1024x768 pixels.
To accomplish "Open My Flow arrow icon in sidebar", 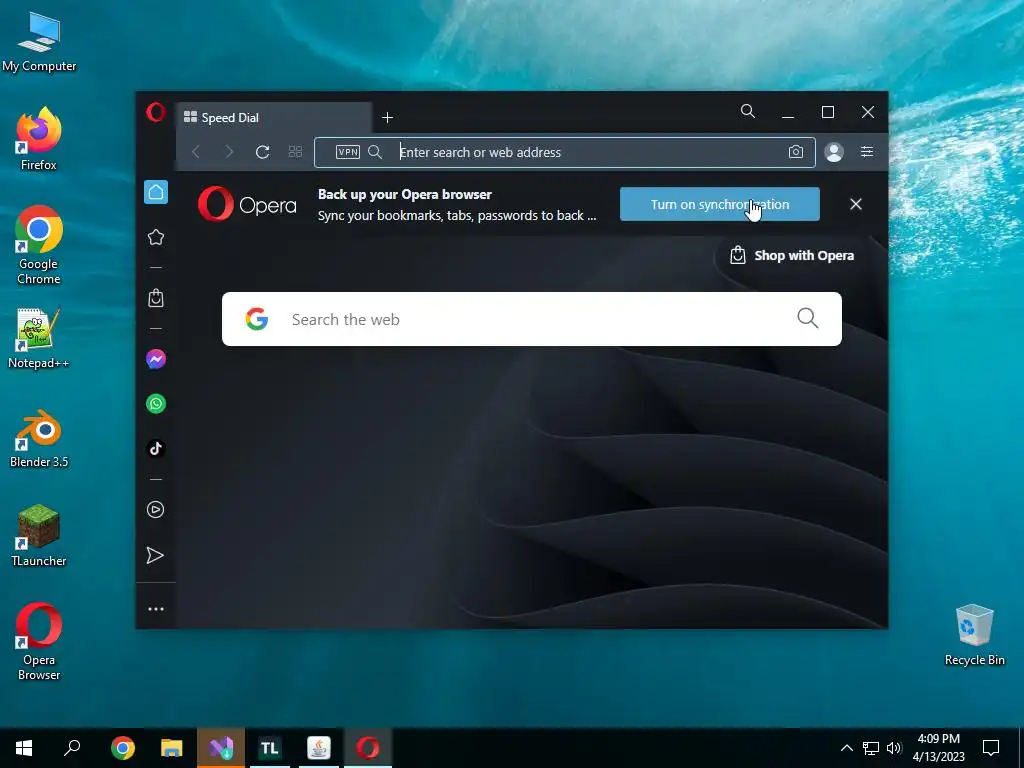I will 155,555.
